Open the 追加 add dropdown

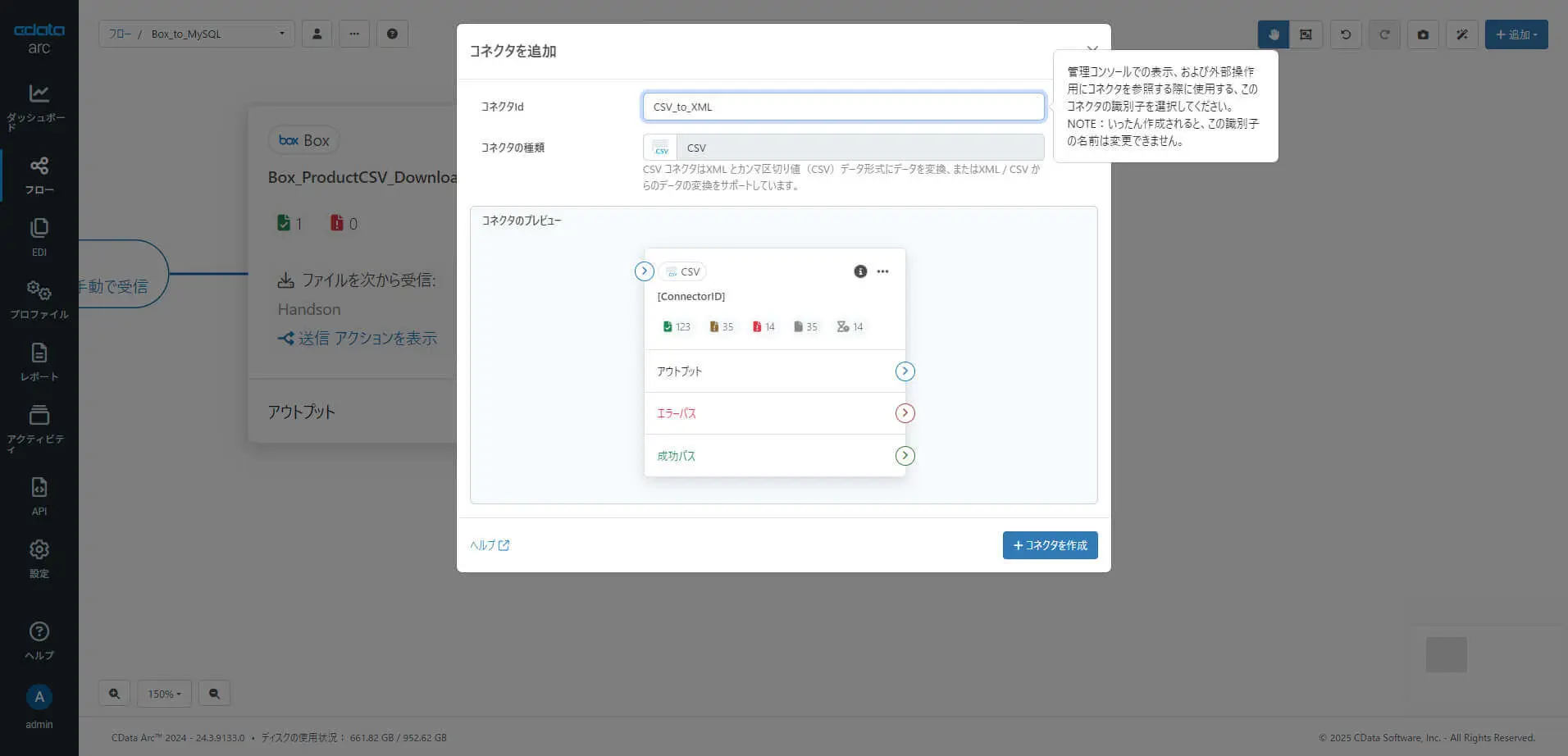[1516, 34]
